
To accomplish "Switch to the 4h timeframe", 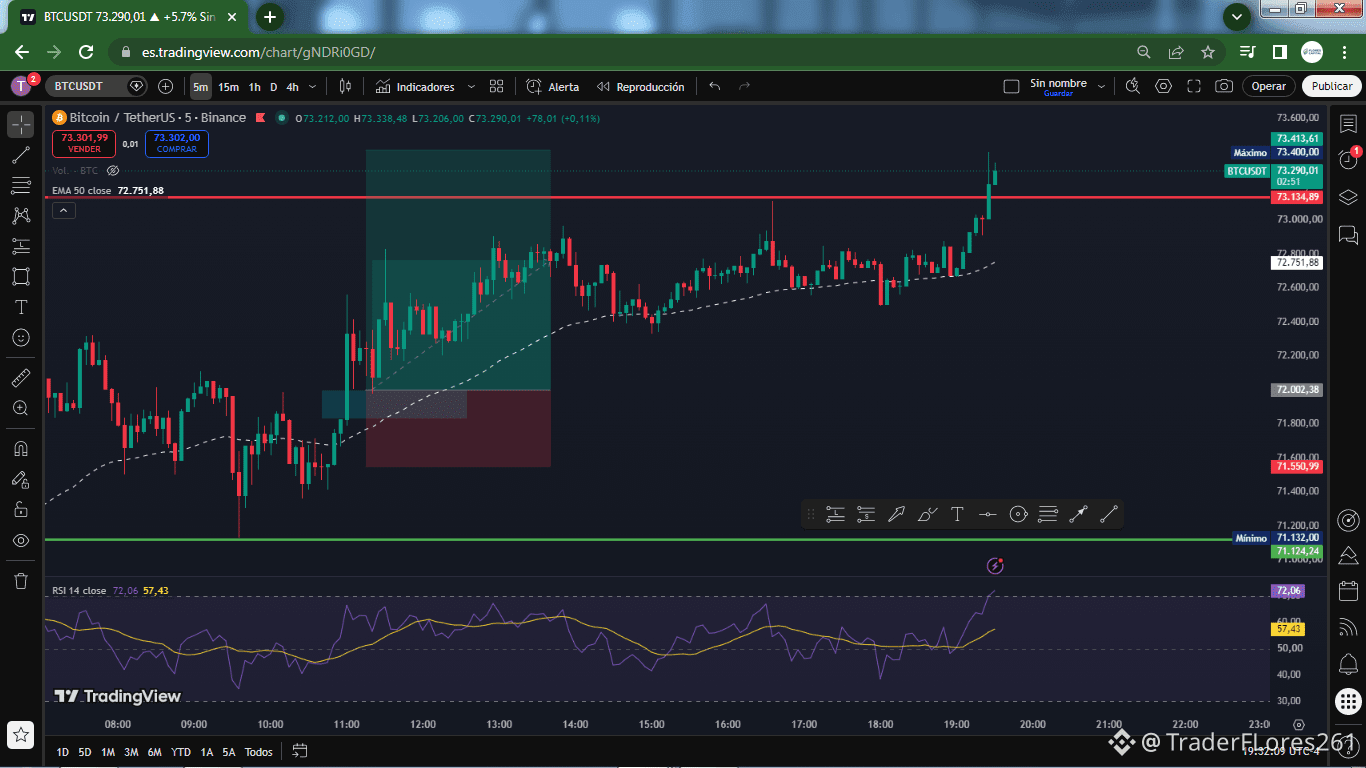I will coord(292,87).
